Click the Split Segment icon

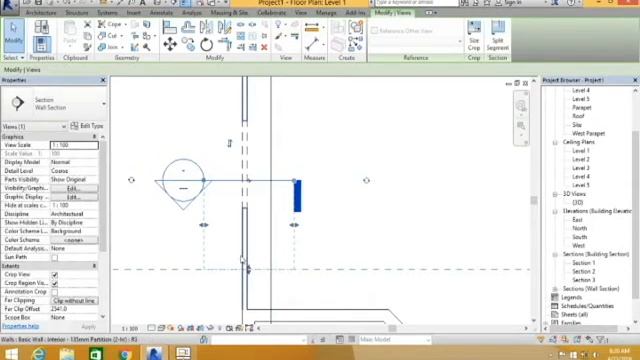coord(498,36)
